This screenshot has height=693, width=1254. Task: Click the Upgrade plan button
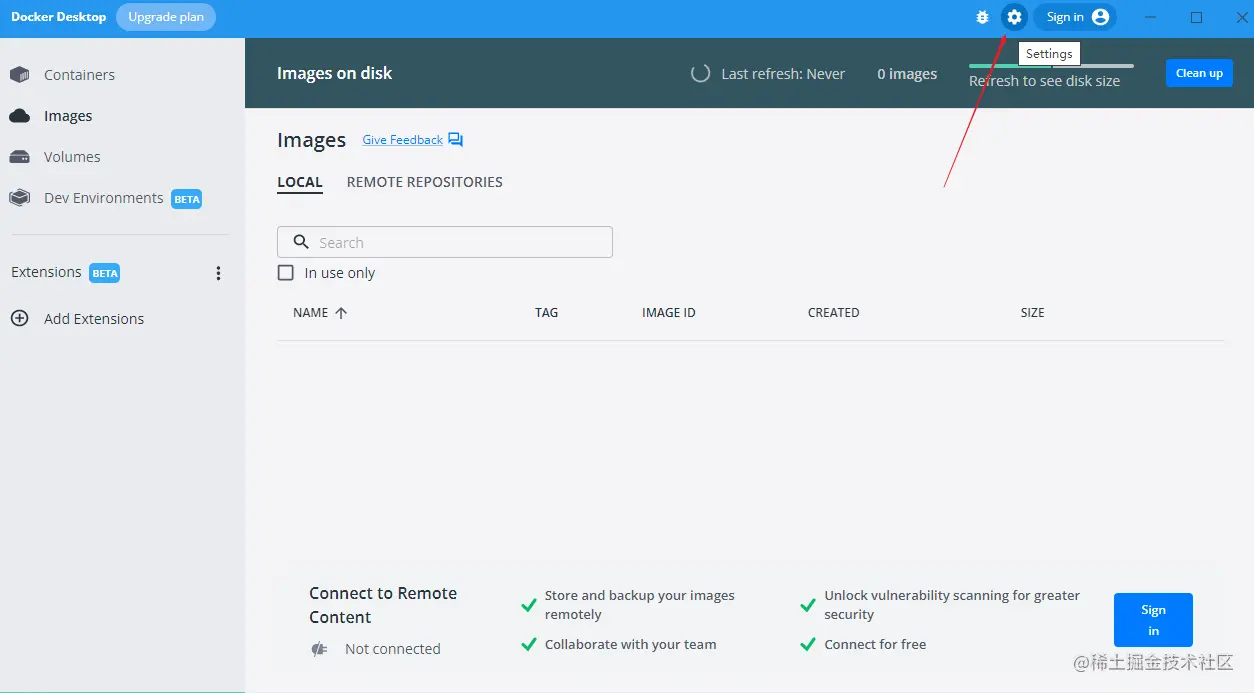(166, 17)
